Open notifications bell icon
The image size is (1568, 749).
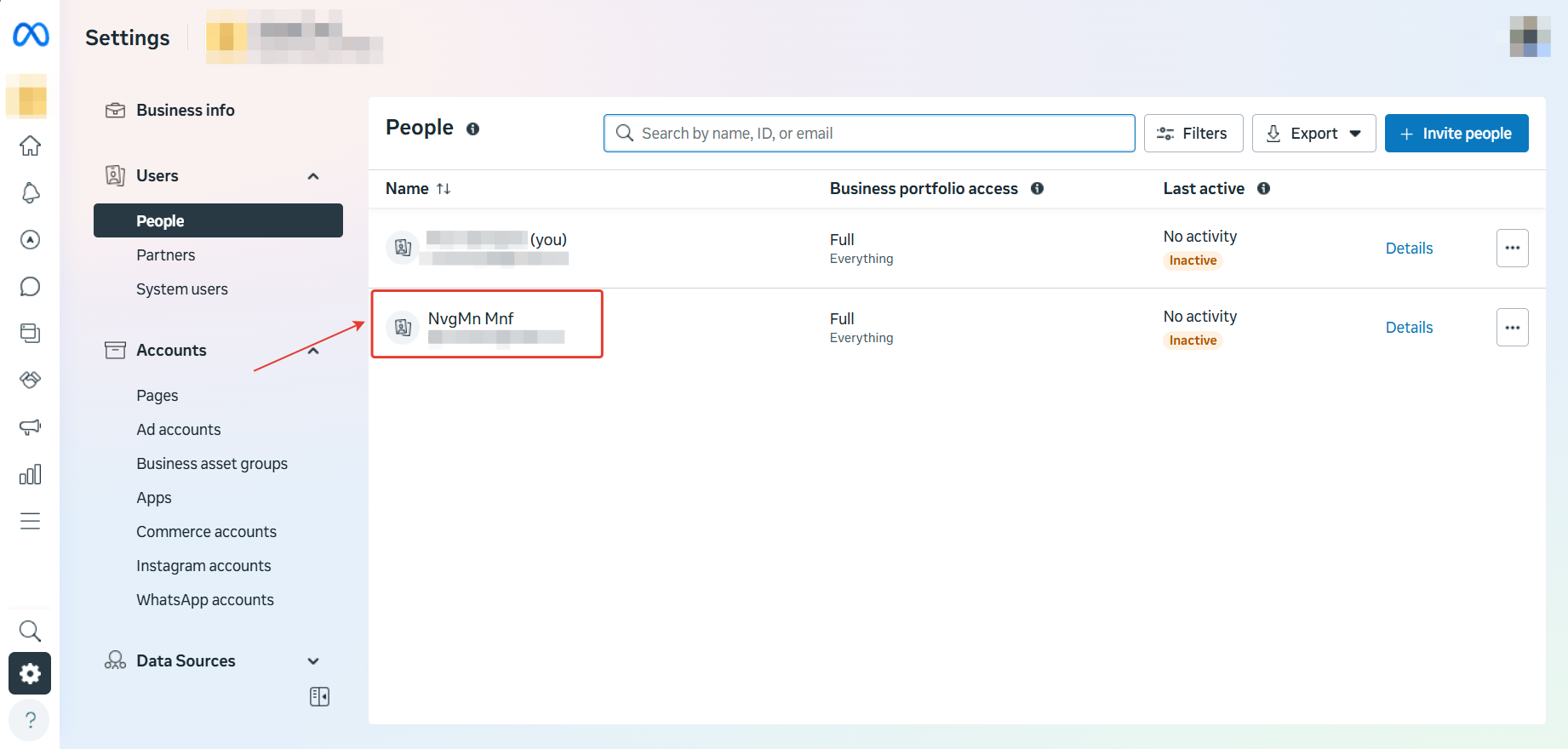(31, 193)
